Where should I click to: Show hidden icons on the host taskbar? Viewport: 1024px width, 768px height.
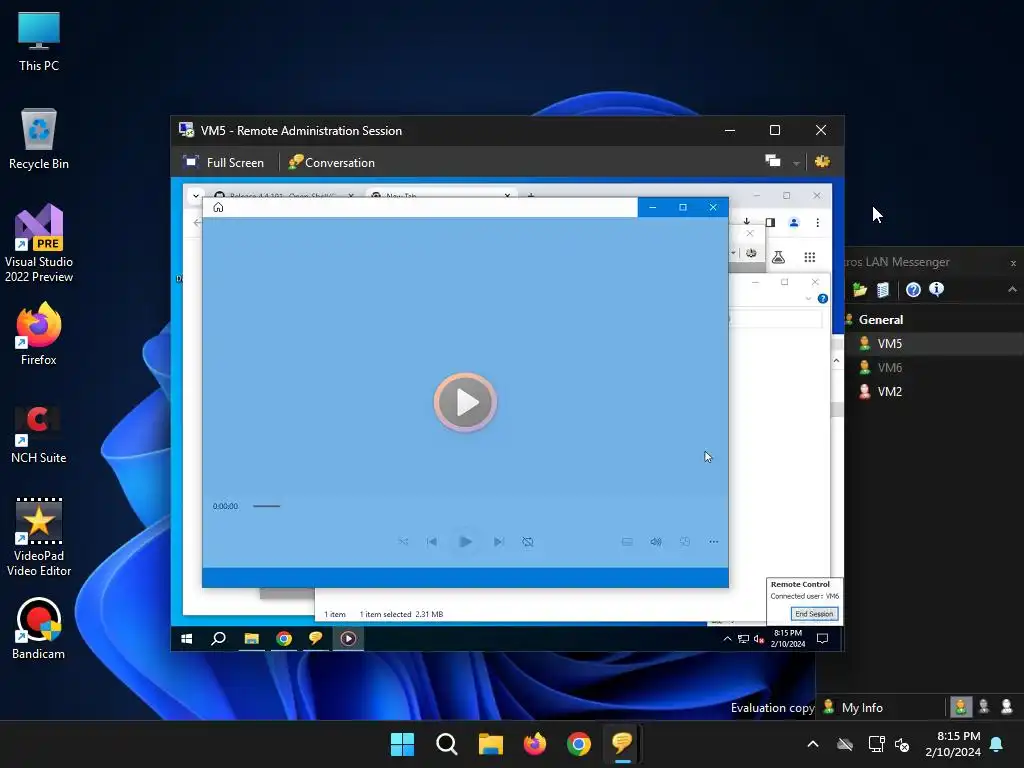(x=813, y=744)
